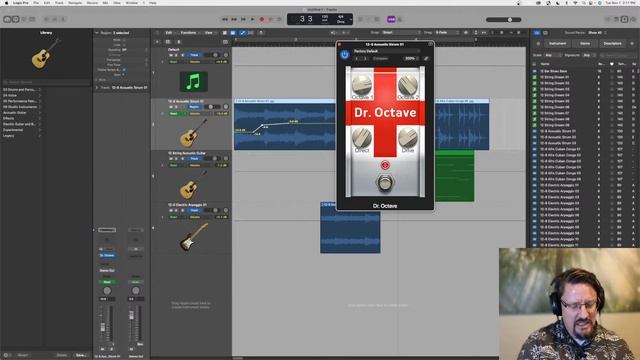Image resolution: width=640 pixels, height=360 pixels.
Task: Open the Track menu in menu bar
Action: coord(59,3)
